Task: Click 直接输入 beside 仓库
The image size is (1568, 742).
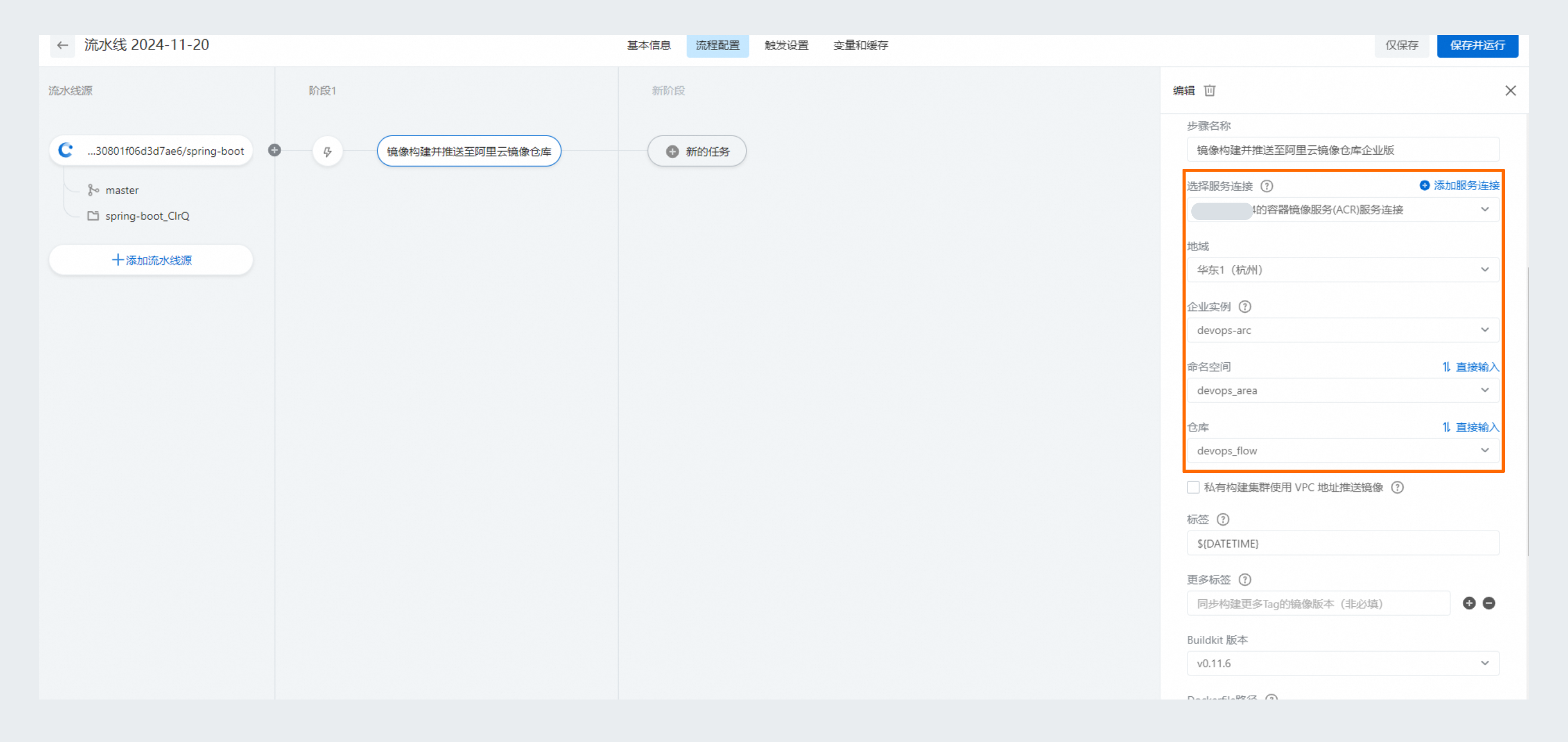Action: (x=1470, y=427)
